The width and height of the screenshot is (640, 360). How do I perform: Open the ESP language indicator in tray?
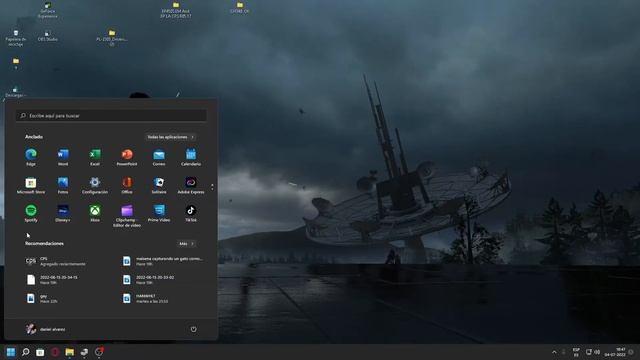576,352
